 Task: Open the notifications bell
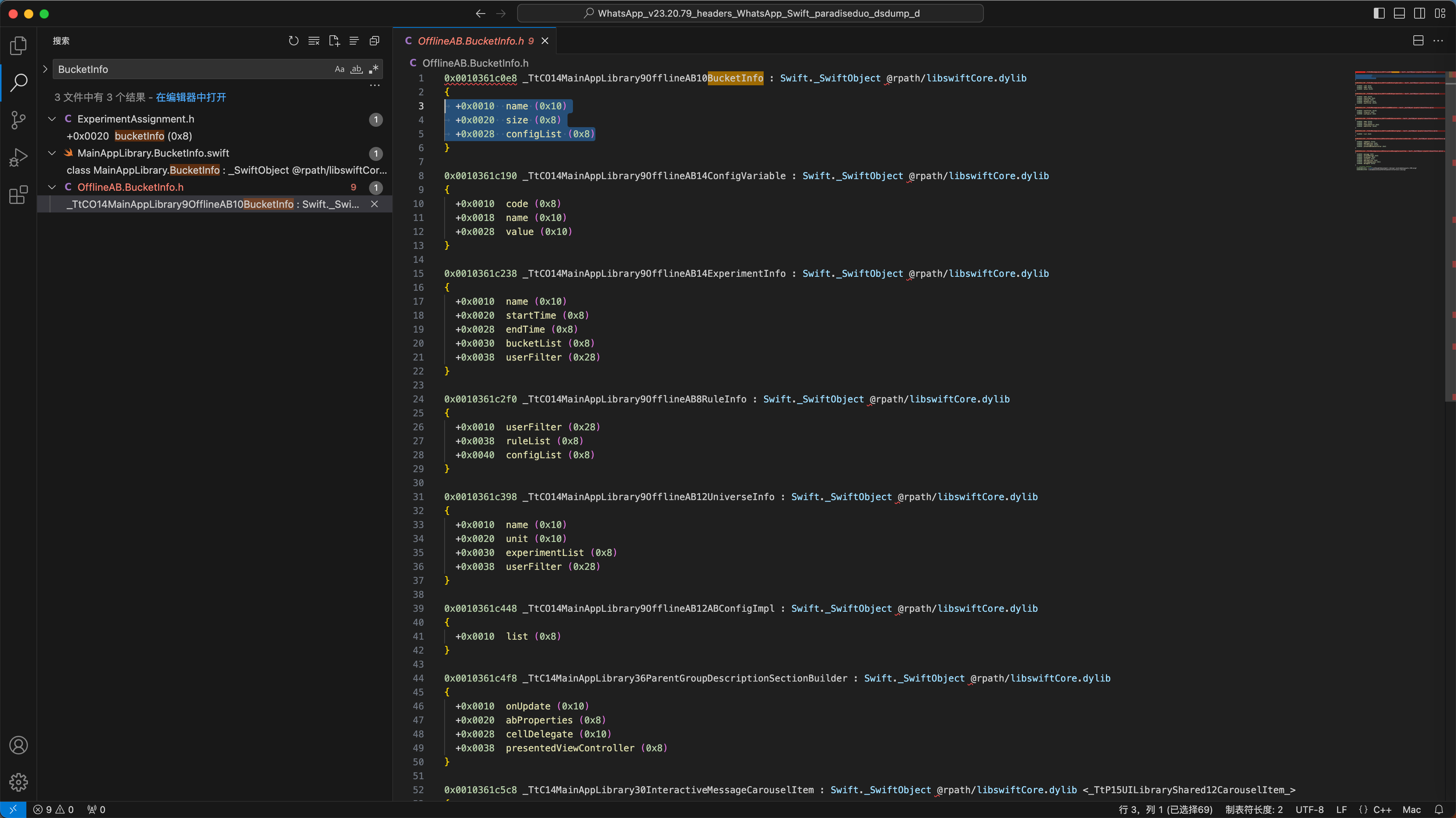click(x=1439, y=809)
